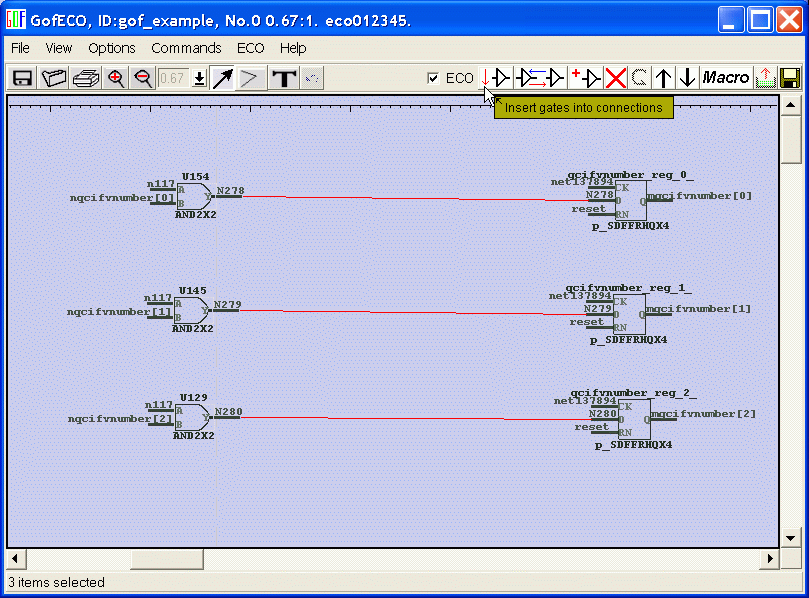The image size is (809, 598).
Task: Click the zoom level download arrow button
Action: (199, 78)
